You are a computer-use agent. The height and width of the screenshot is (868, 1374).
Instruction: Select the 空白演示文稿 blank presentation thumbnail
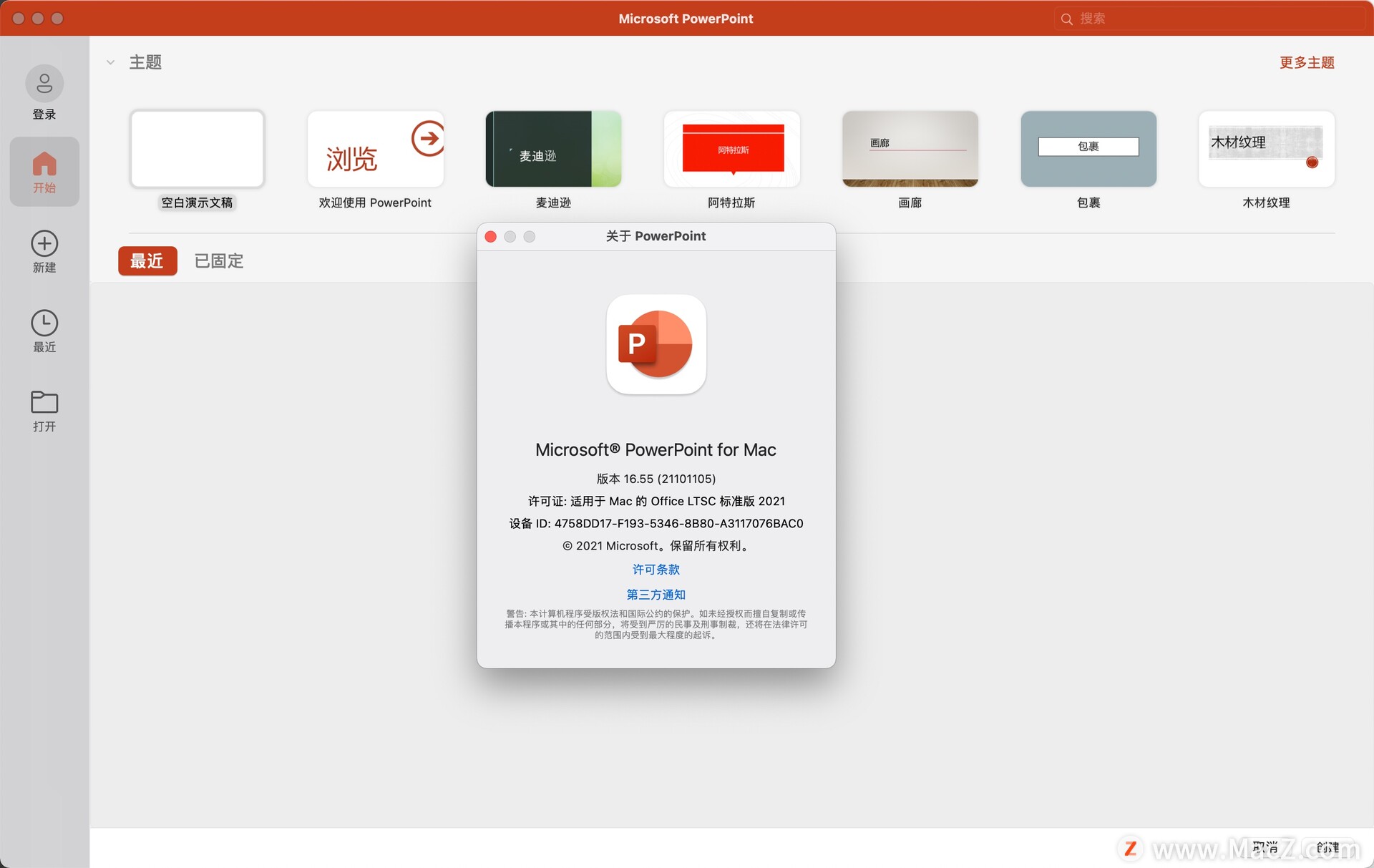click(198, 149)
